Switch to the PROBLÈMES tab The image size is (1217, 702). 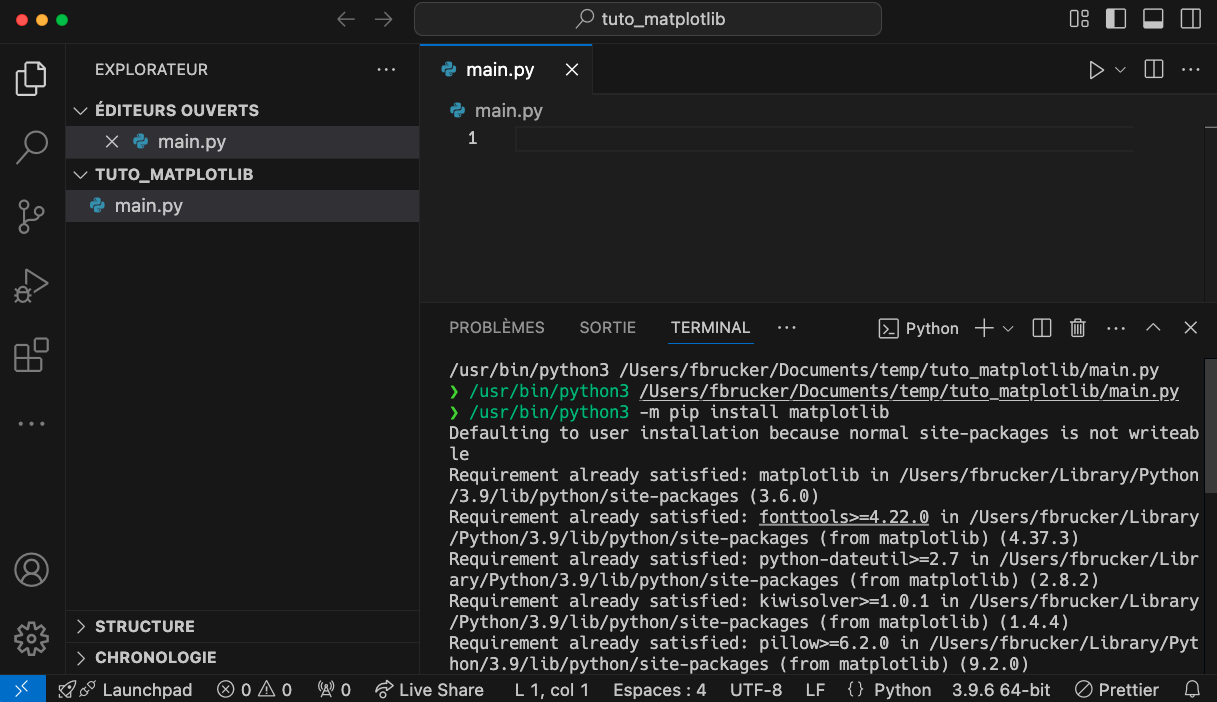tap(496, 328)
